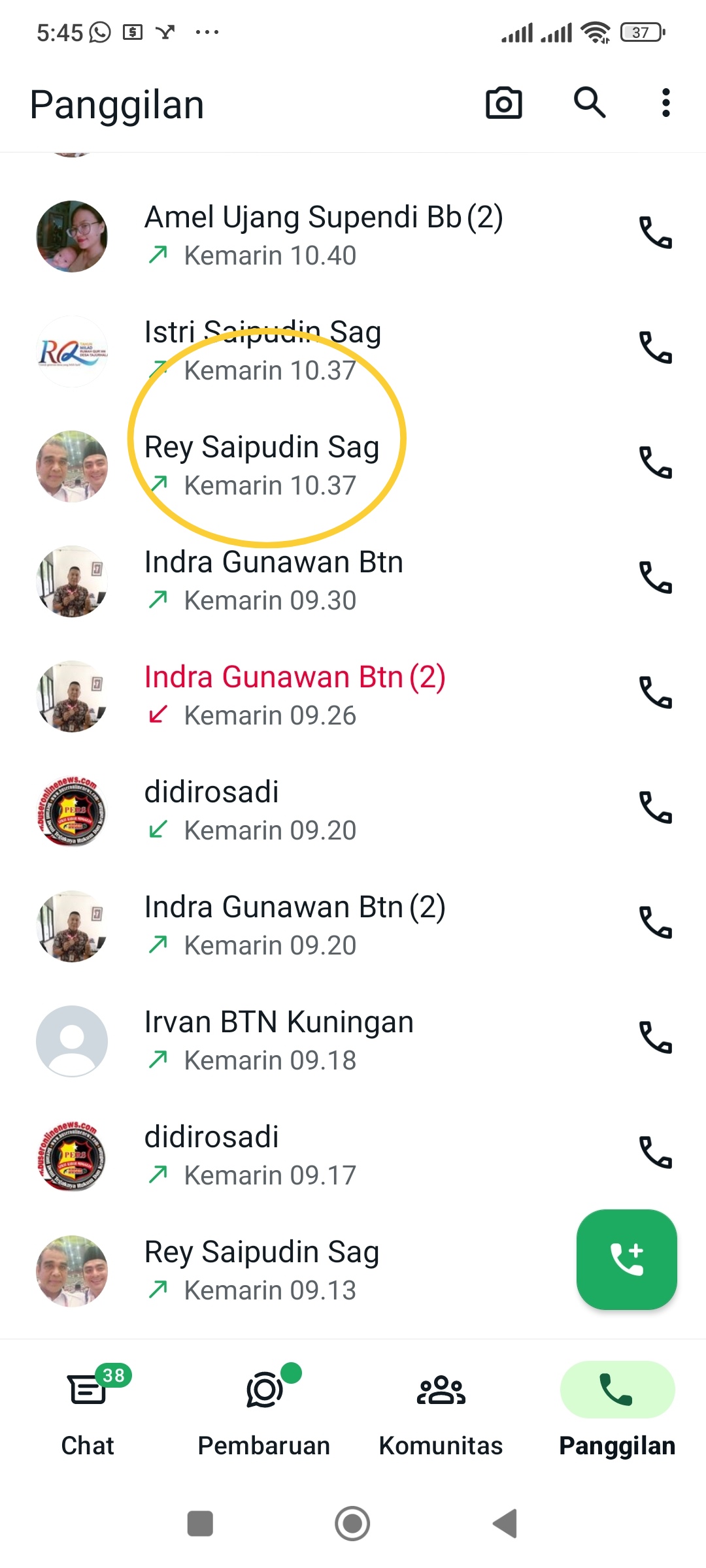Call Irvan BTN Kuningan using phone icon
This screenshot has height=1568, width=706.
pos(655,1038)
